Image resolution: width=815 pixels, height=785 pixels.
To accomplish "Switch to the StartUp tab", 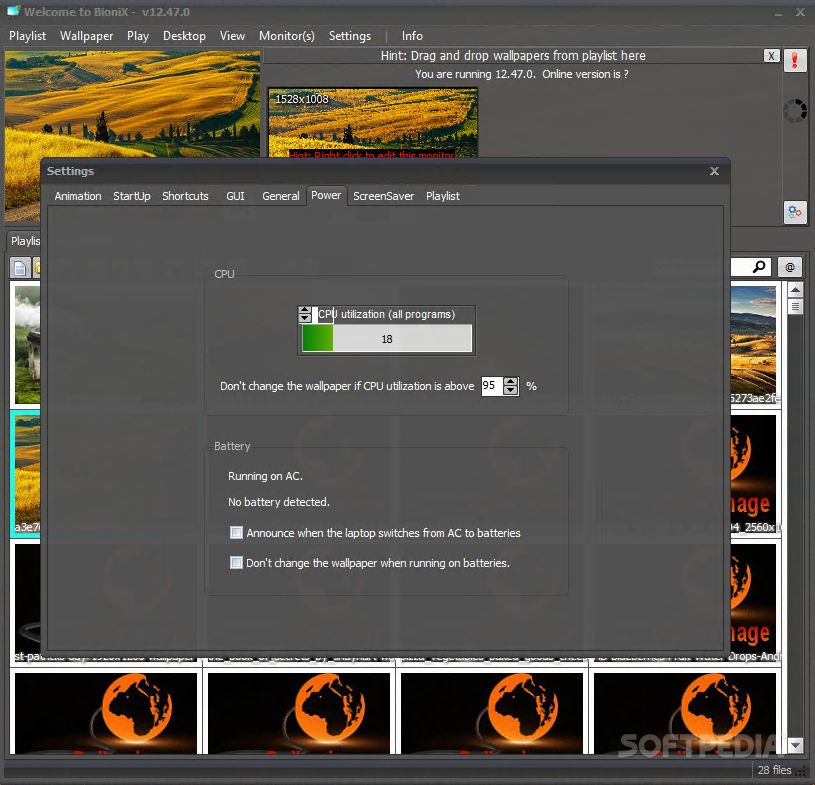I will 132,196.
